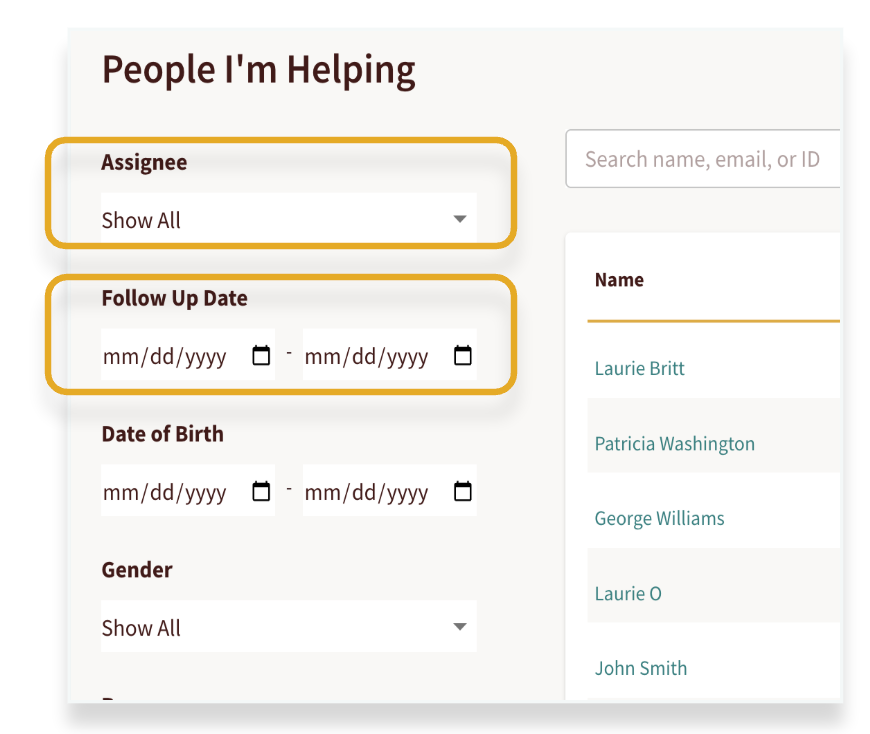Open Patricia Washington's profile link
The height and width of the screenshot is (734, 870).
coord(674,443)
